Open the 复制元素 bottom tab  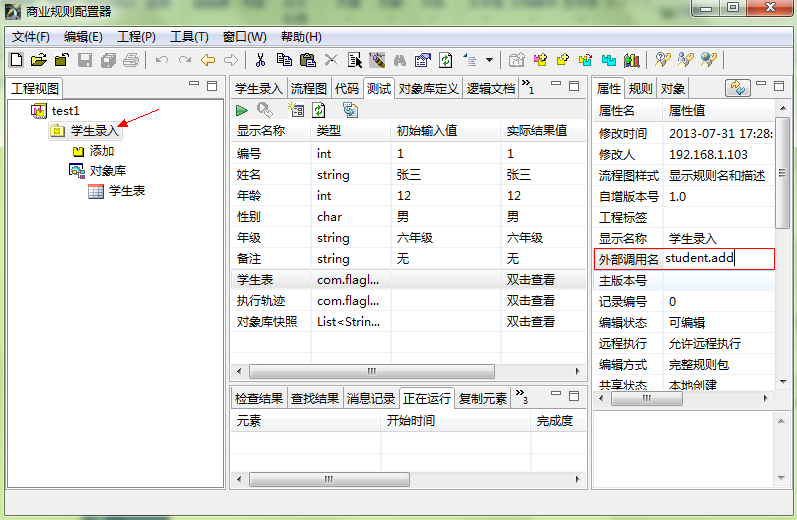(x=482, y=399)
